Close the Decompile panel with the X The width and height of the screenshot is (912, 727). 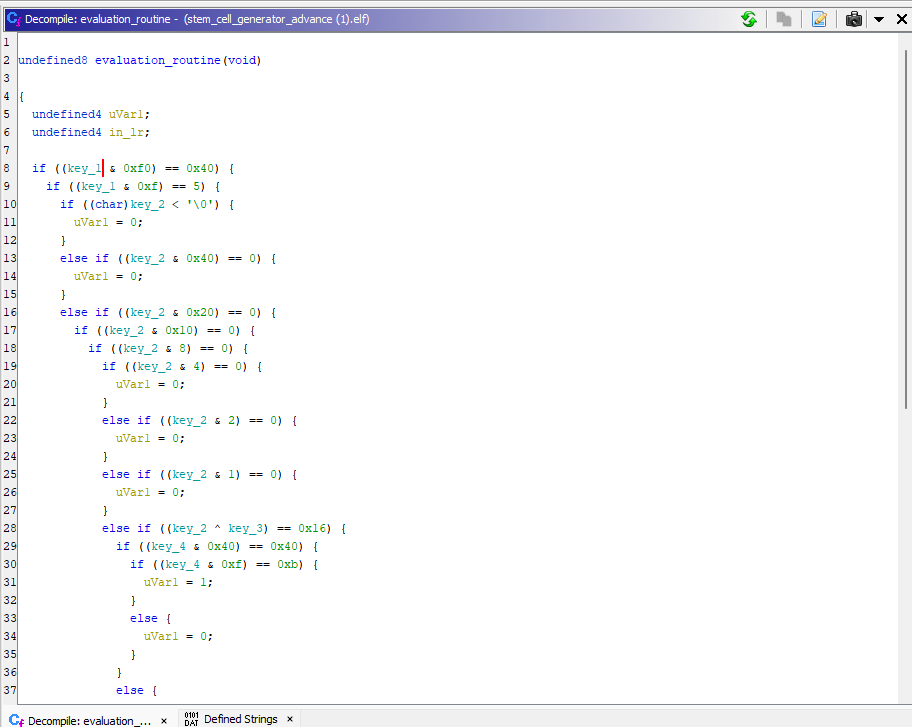[x=899, y=19]
